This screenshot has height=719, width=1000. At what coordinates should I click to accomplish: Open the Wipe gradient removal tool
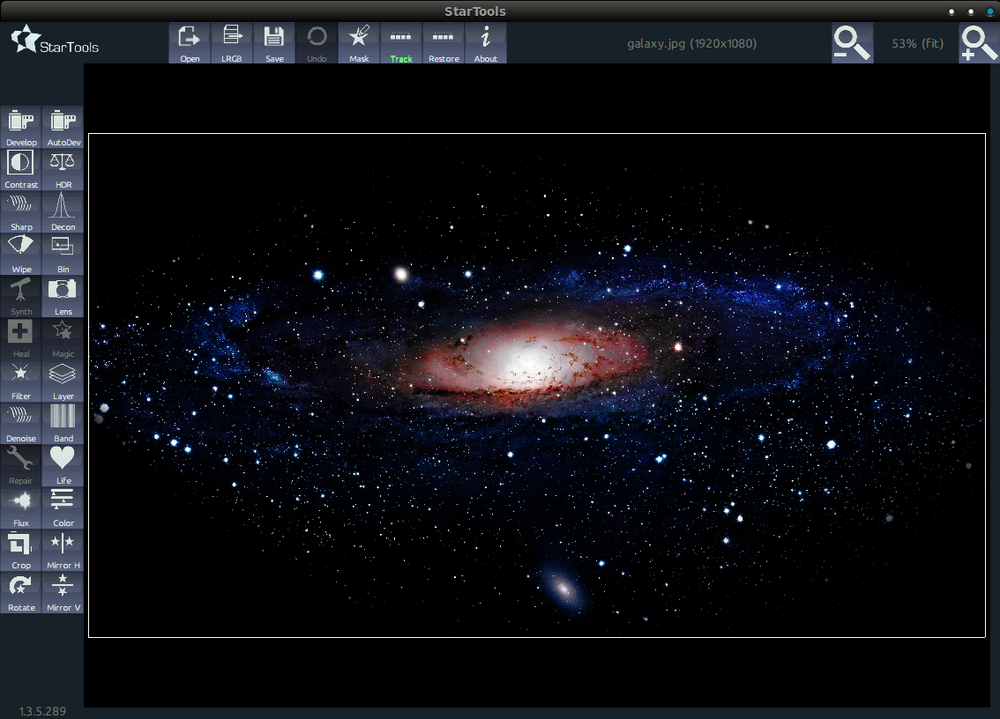[20, 251]
